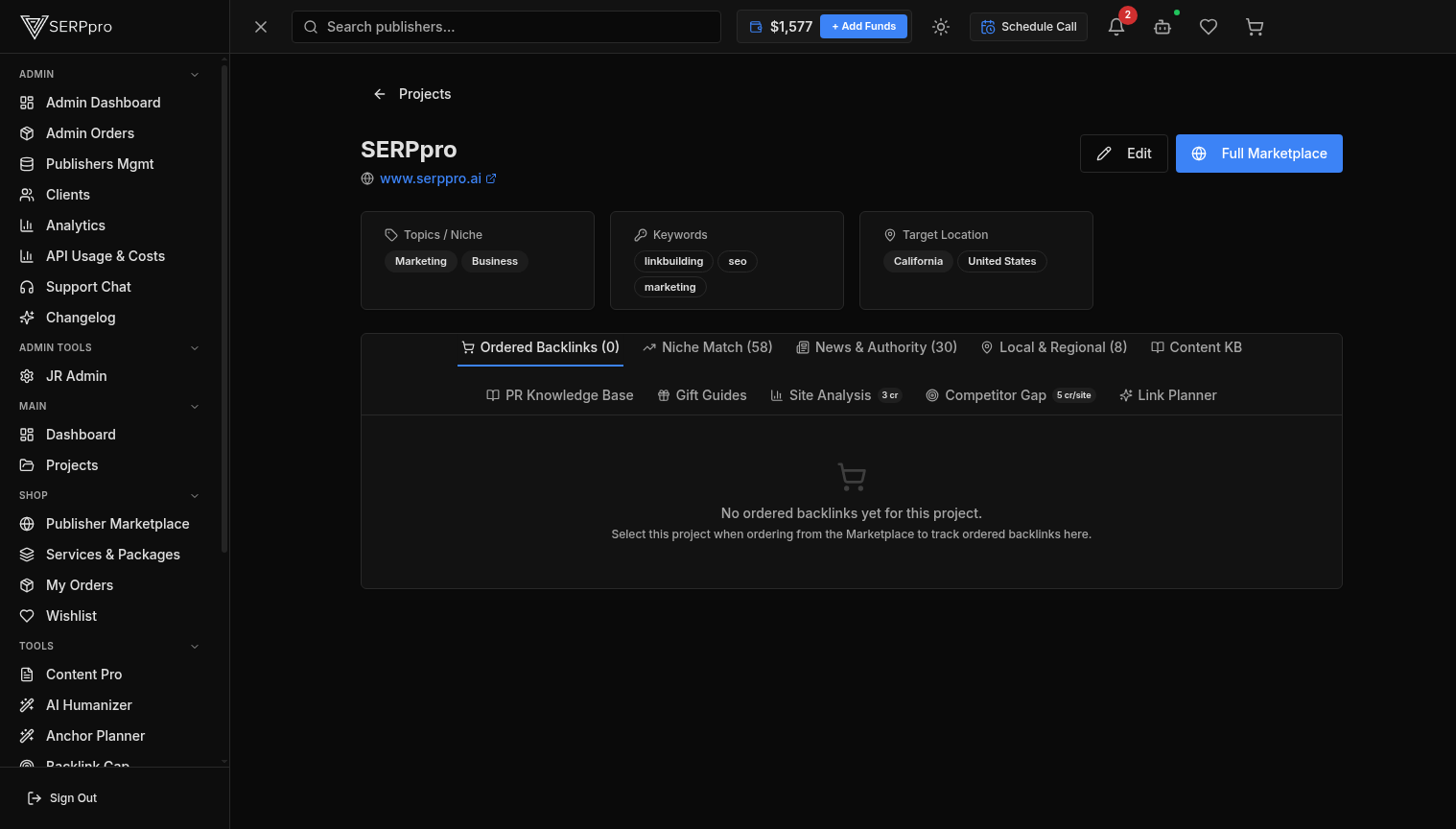This screenshot has width=1456, height=829.
Task: Click the Edit button
Action: (x=1123, y=153)
